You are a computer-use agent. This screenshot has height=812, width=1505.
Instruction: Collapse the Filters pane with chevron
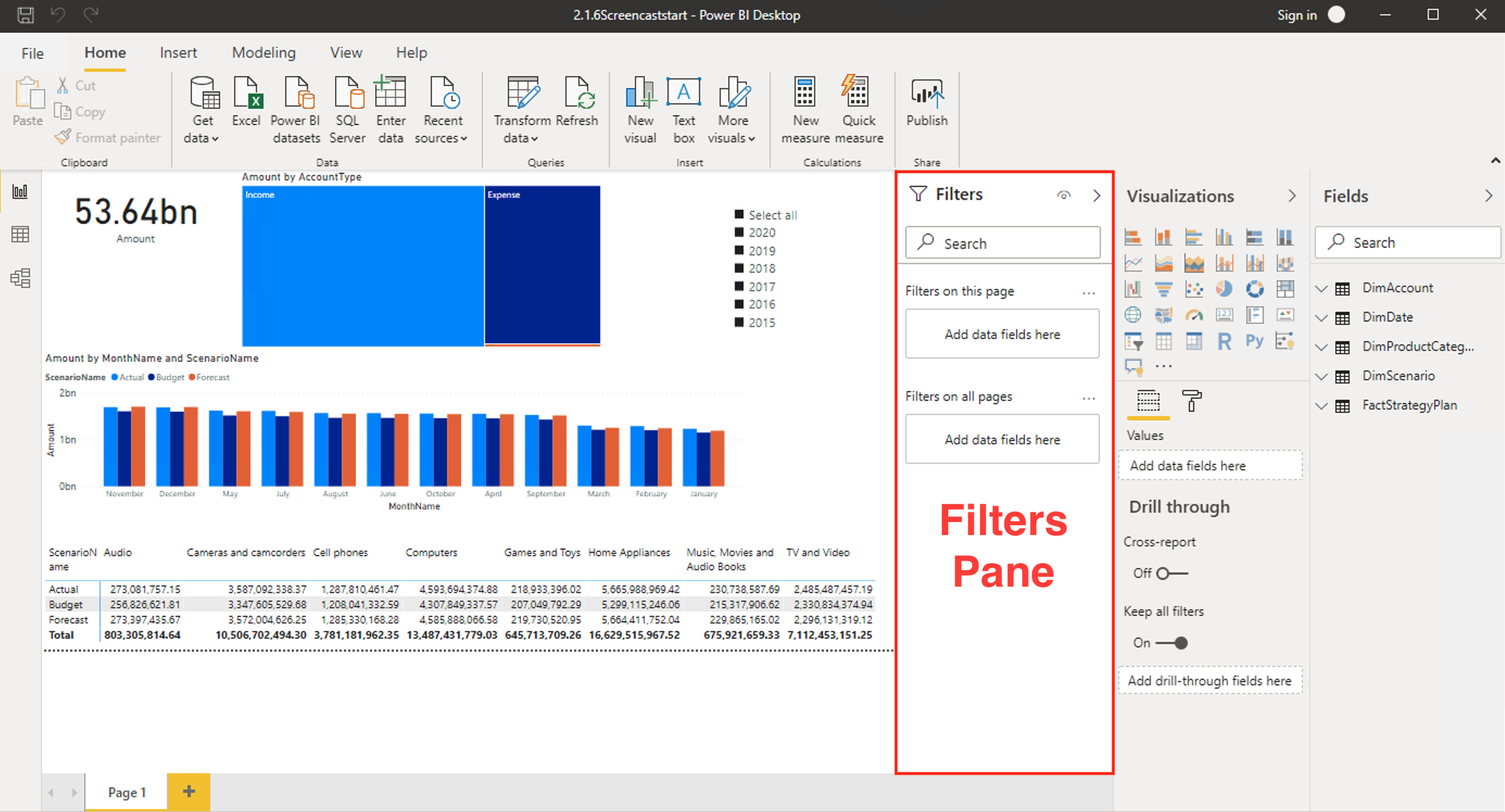[1096, 195]
